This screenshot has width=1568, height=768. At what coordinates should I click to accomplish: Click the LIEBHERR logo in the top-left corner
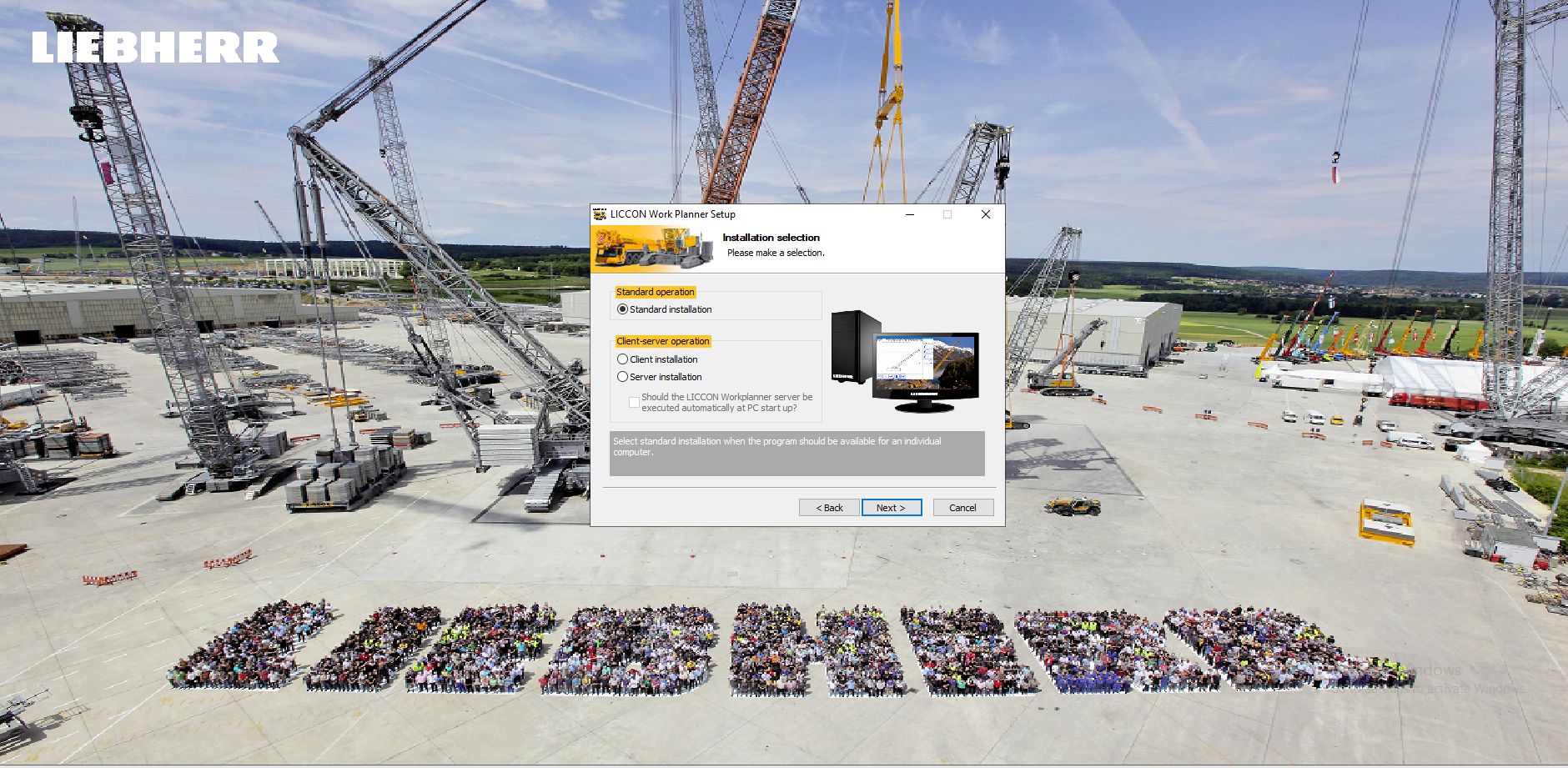click(x=154, y=48)
